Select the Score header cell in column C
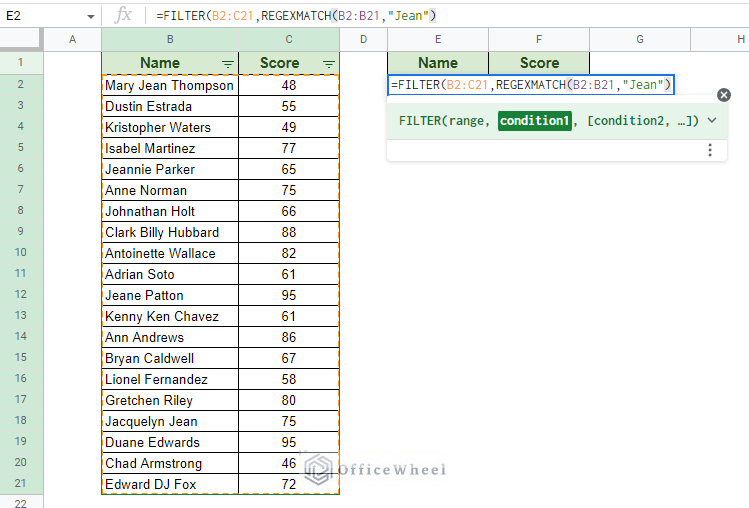The image size is (749, 508). 289,63
